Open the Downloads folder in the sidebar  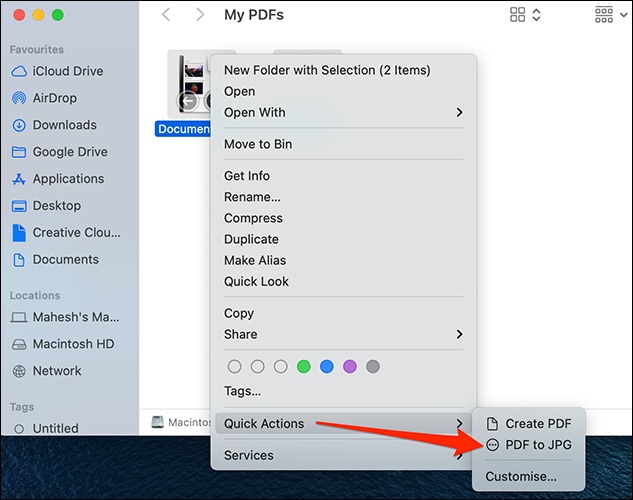click(x=64, y=125)
